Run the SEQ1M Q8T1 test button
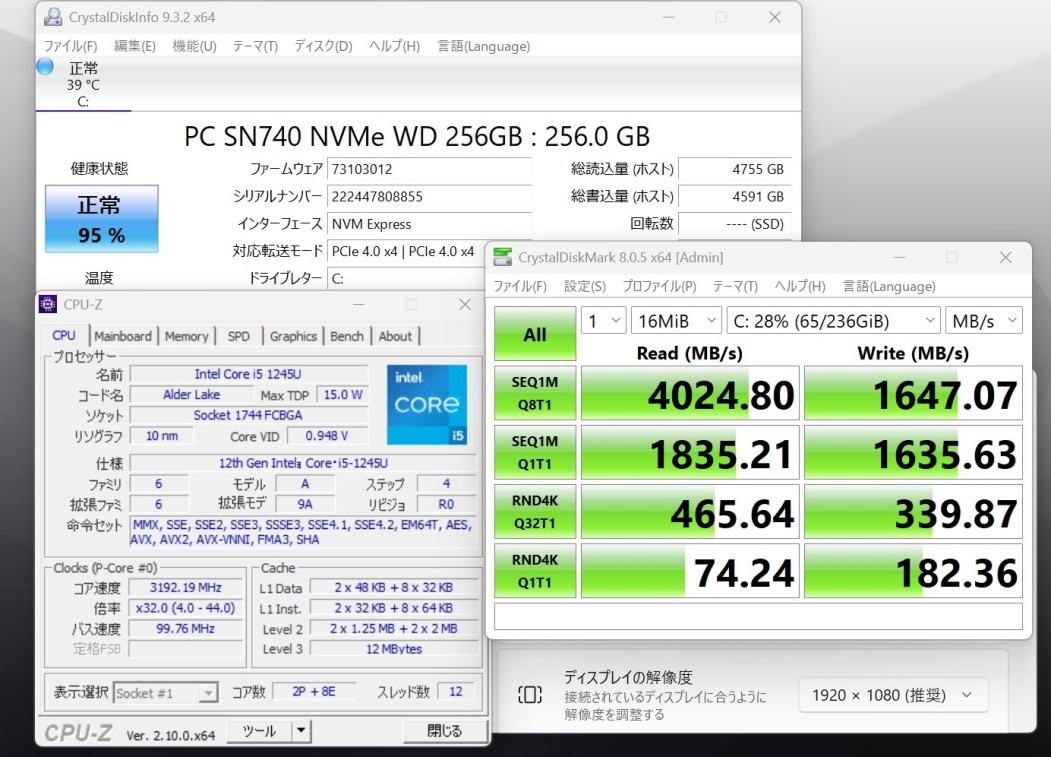Image resolution: width=1051 pixels, height=757 pixels. pos(535,393)
